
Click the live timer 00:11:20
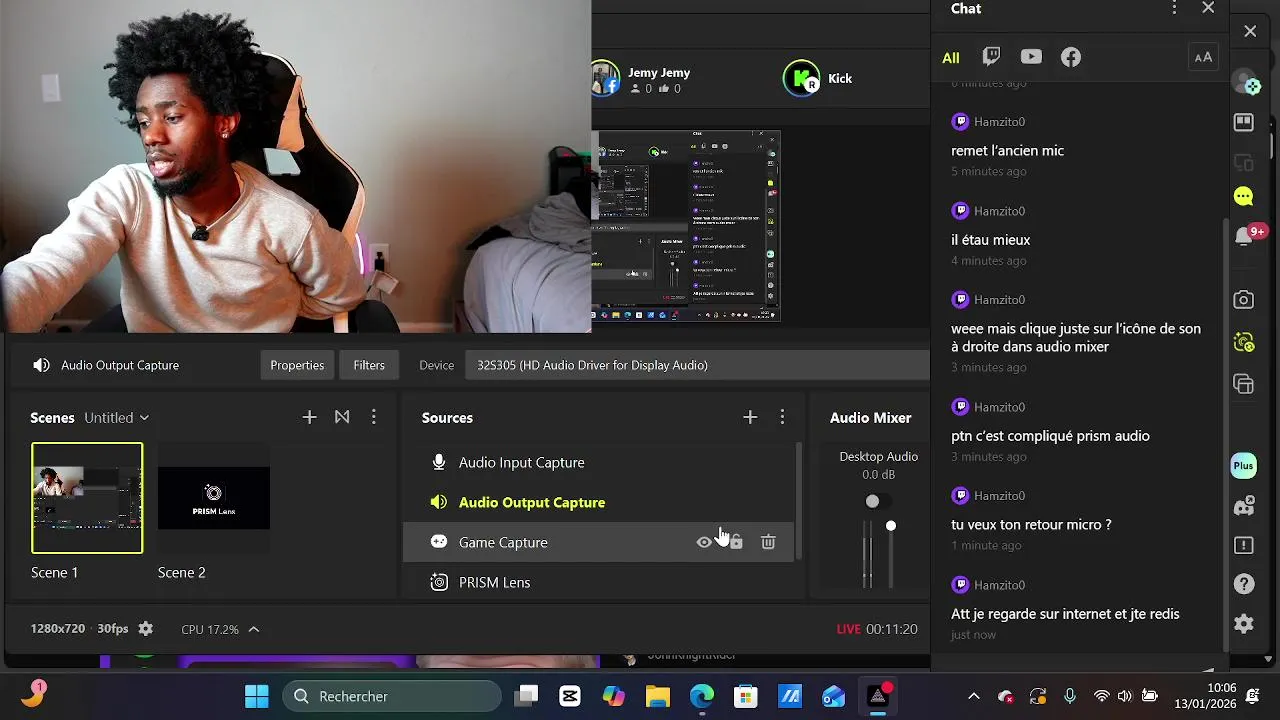click(x=892, y=629)
